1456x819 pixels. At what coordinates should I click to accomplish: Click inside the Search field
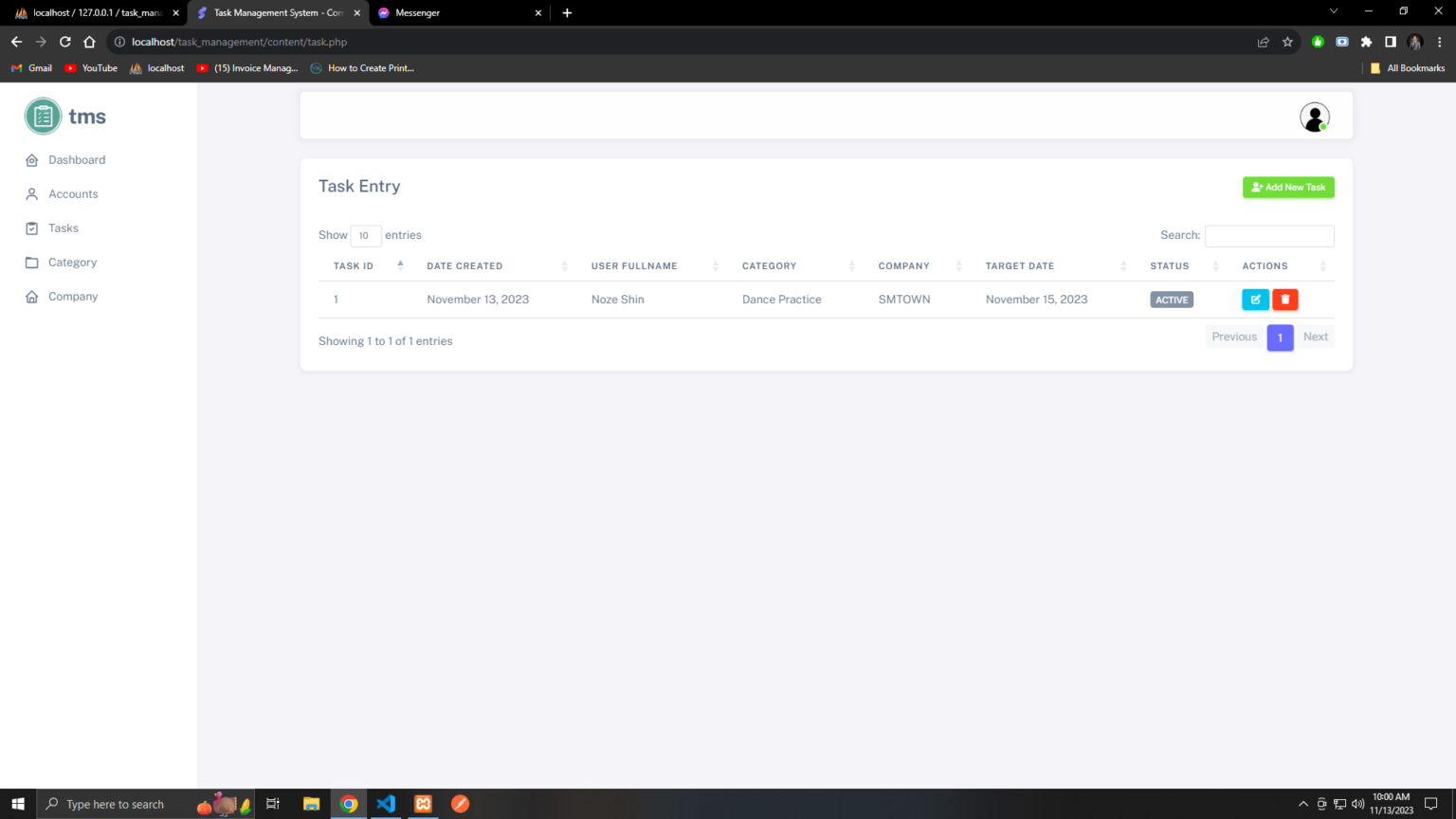(x=1269, y=235)
